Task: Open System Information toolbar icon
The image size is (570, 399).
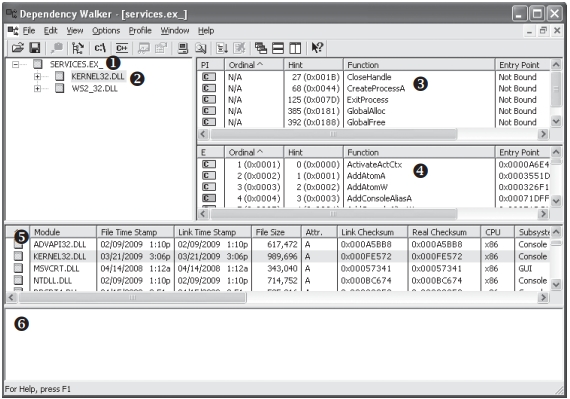Action: pyautogui.click(x=183, y=48)
